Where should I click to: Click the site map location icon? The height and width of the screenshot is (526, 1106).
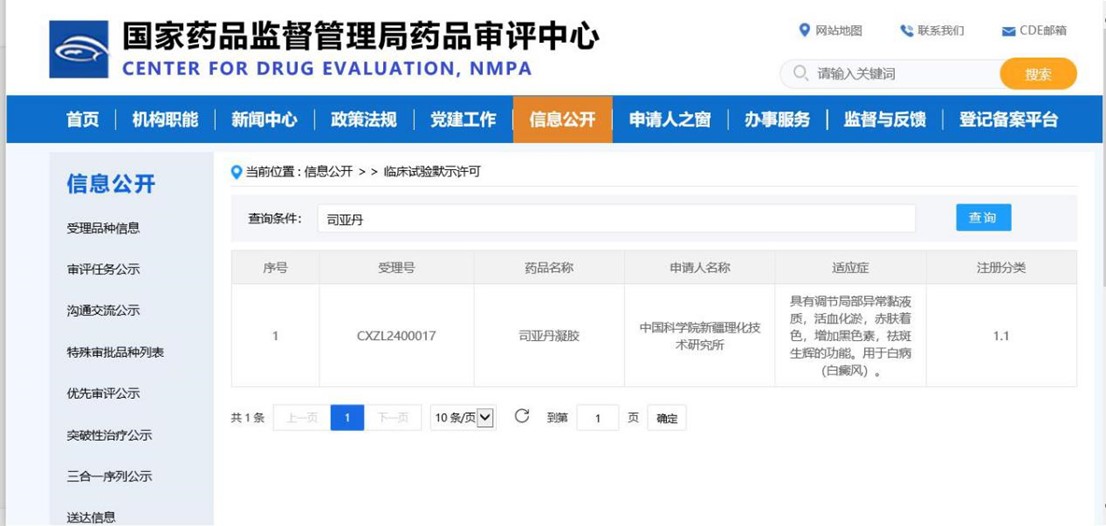(x=804, y=30)
